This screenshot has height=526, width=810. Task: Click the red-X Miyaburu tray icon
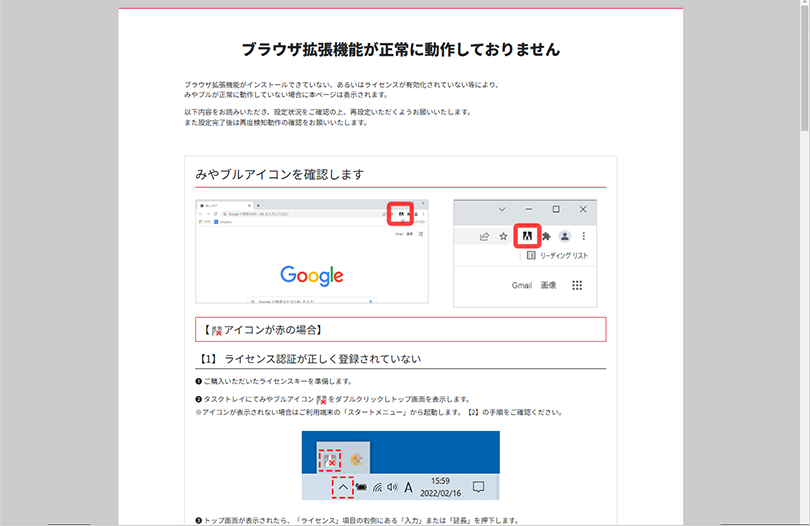tap(331, 459)
